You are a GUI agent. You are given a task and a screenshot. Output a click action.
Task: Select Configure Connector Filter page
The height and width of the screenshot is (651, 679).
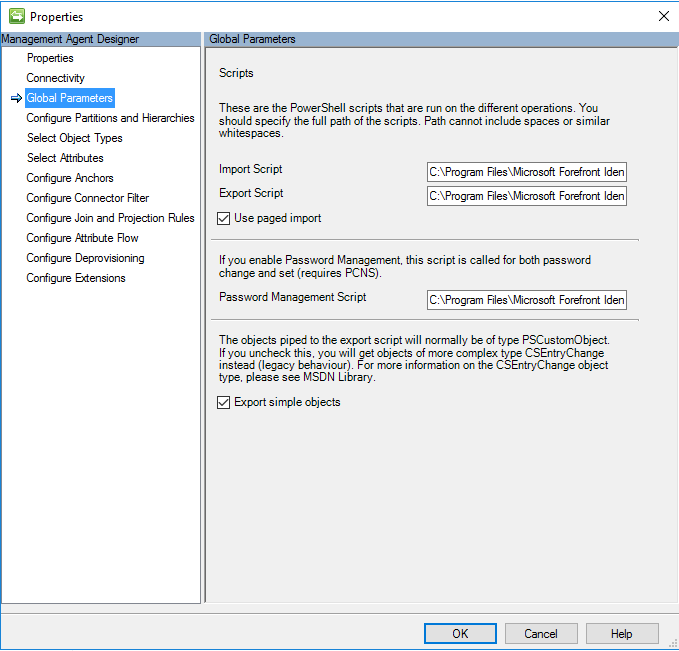[87, 198]
